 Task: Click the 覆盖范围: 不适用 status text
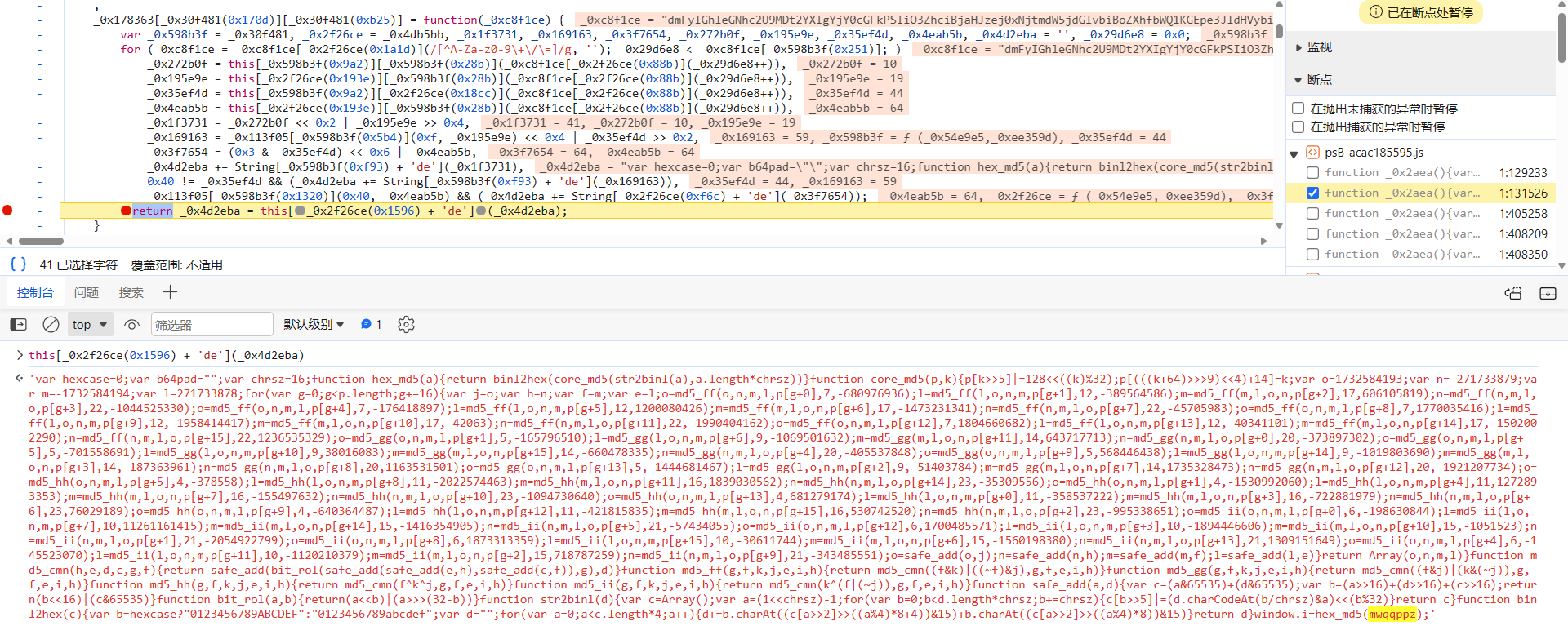[176, 265]
